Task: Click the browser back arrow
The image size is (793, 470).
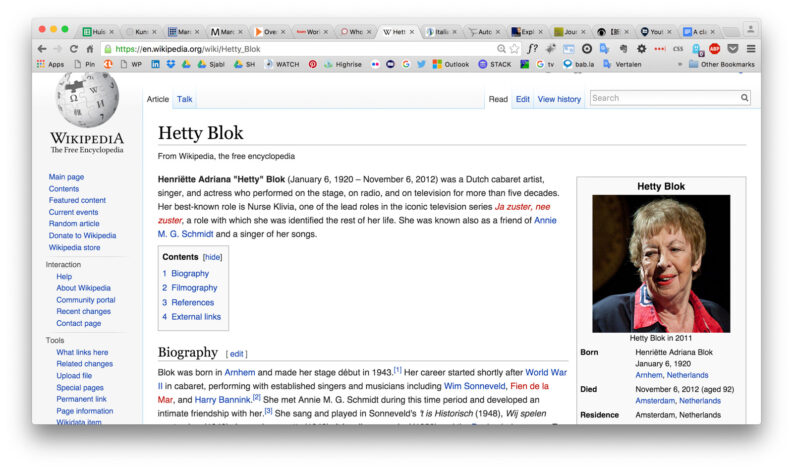Action: coord(42,48)
